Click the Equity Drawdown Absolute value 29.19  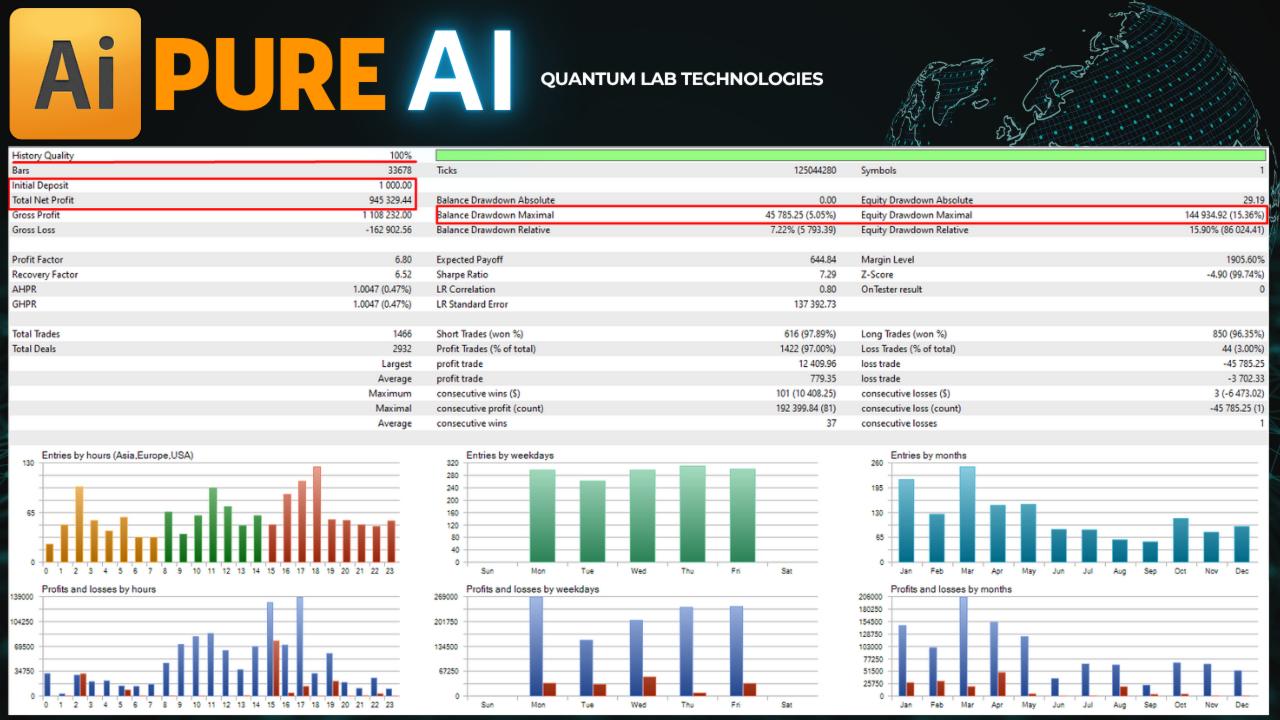point(1254,200)
